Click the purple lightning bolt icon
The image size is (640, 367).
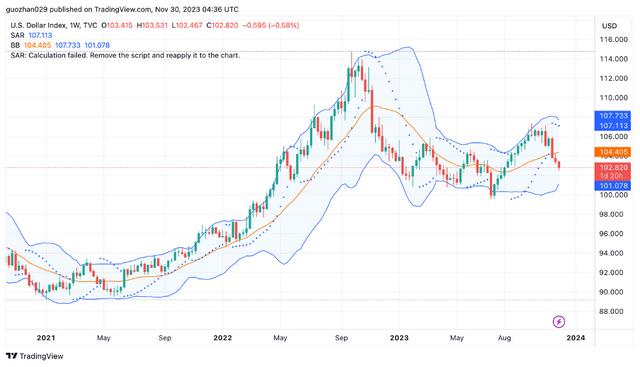point(559,322)
